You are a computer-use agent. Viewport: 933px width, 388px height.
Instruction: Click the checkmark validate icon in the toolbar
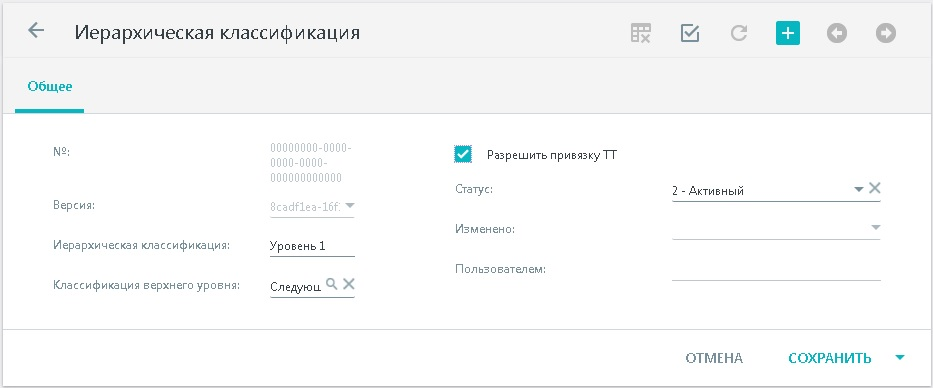[x=690, y=33]
